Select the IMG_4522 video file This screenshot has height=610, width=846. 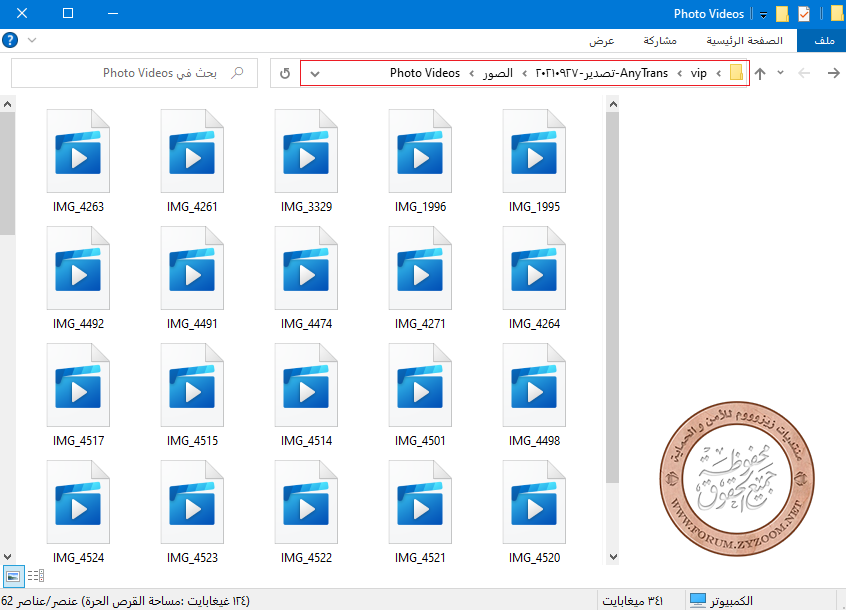click(x=306, y=512)
